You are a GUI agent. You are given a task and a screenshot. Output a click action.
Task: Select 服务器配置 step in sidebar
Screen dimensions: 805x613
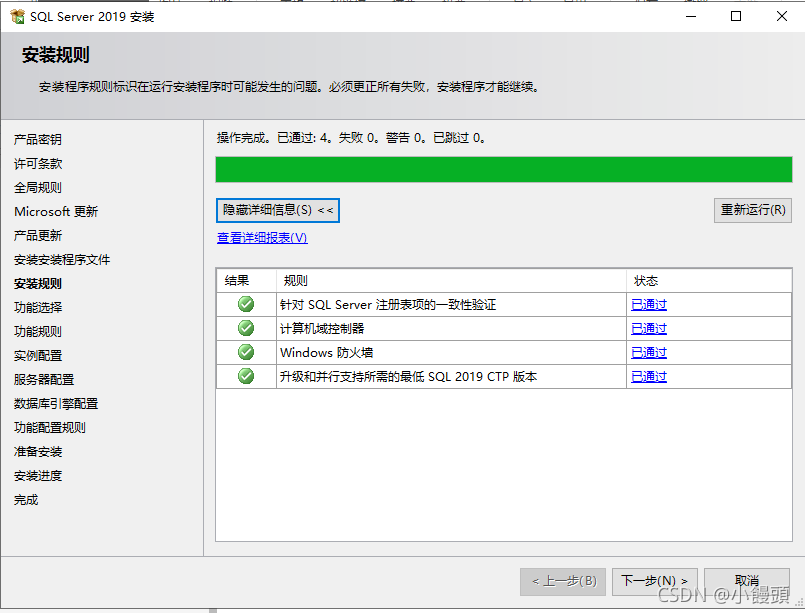[x=44, y=379]
